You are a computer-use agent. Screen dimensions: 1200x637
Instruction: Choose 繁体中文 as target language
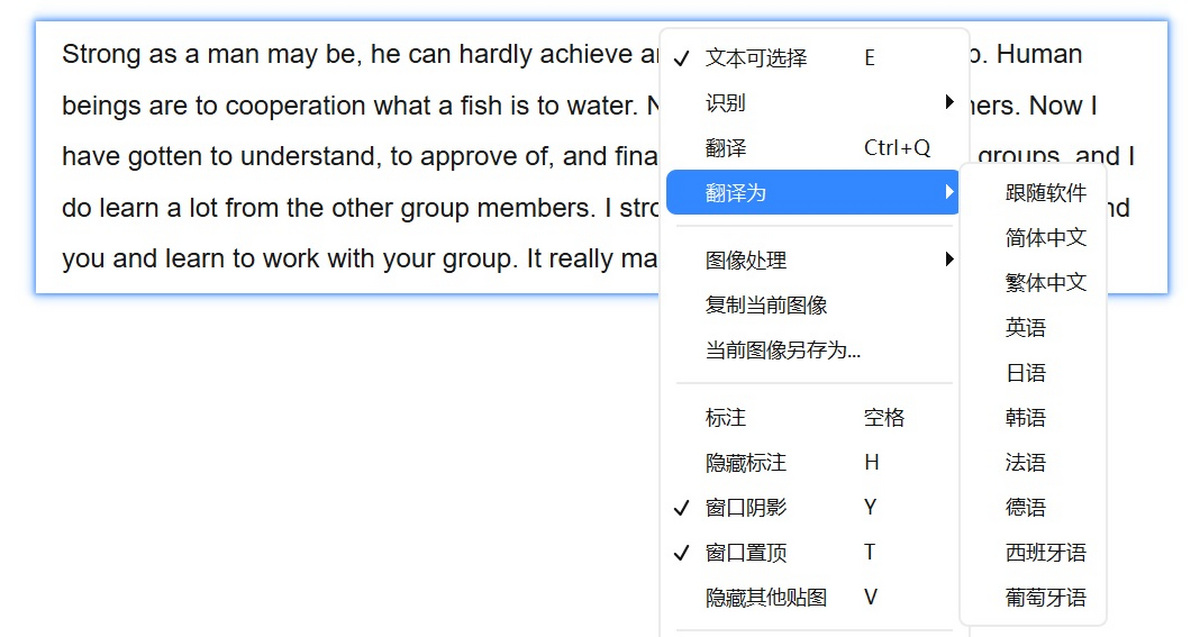click(x=1046, y=283)
